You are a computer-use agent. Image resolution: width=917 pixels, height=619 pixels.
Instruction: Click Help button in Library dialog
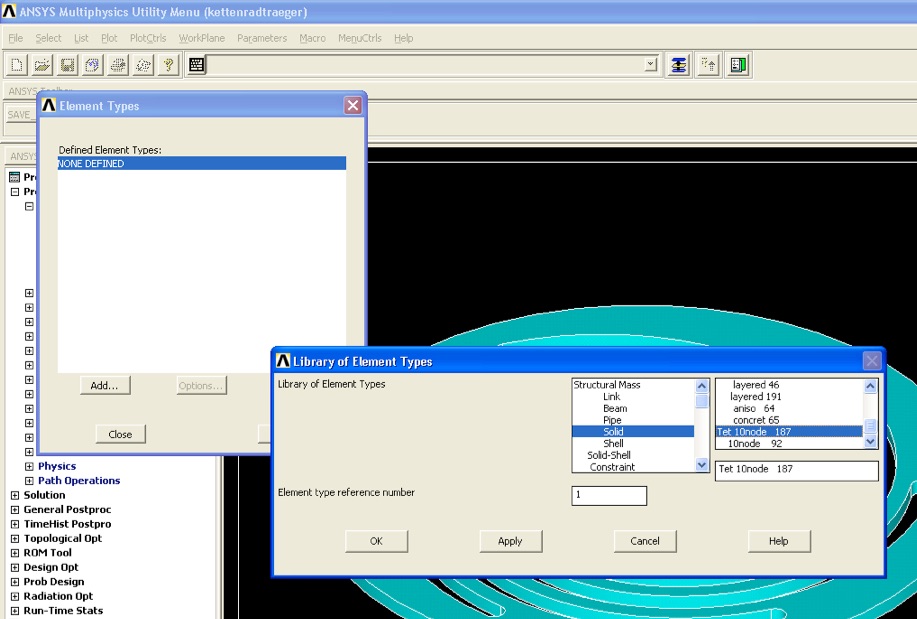point(779,541)
